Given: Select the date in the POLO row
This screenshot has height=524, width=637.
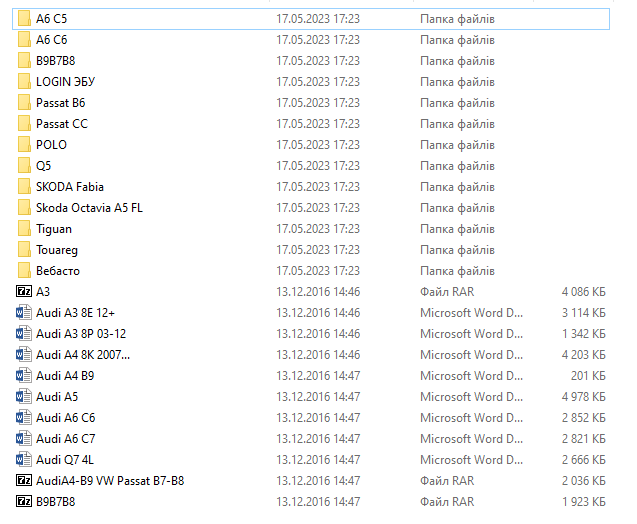Looking at the screenshot, I should pyautogui.click(x=318, y=145).
